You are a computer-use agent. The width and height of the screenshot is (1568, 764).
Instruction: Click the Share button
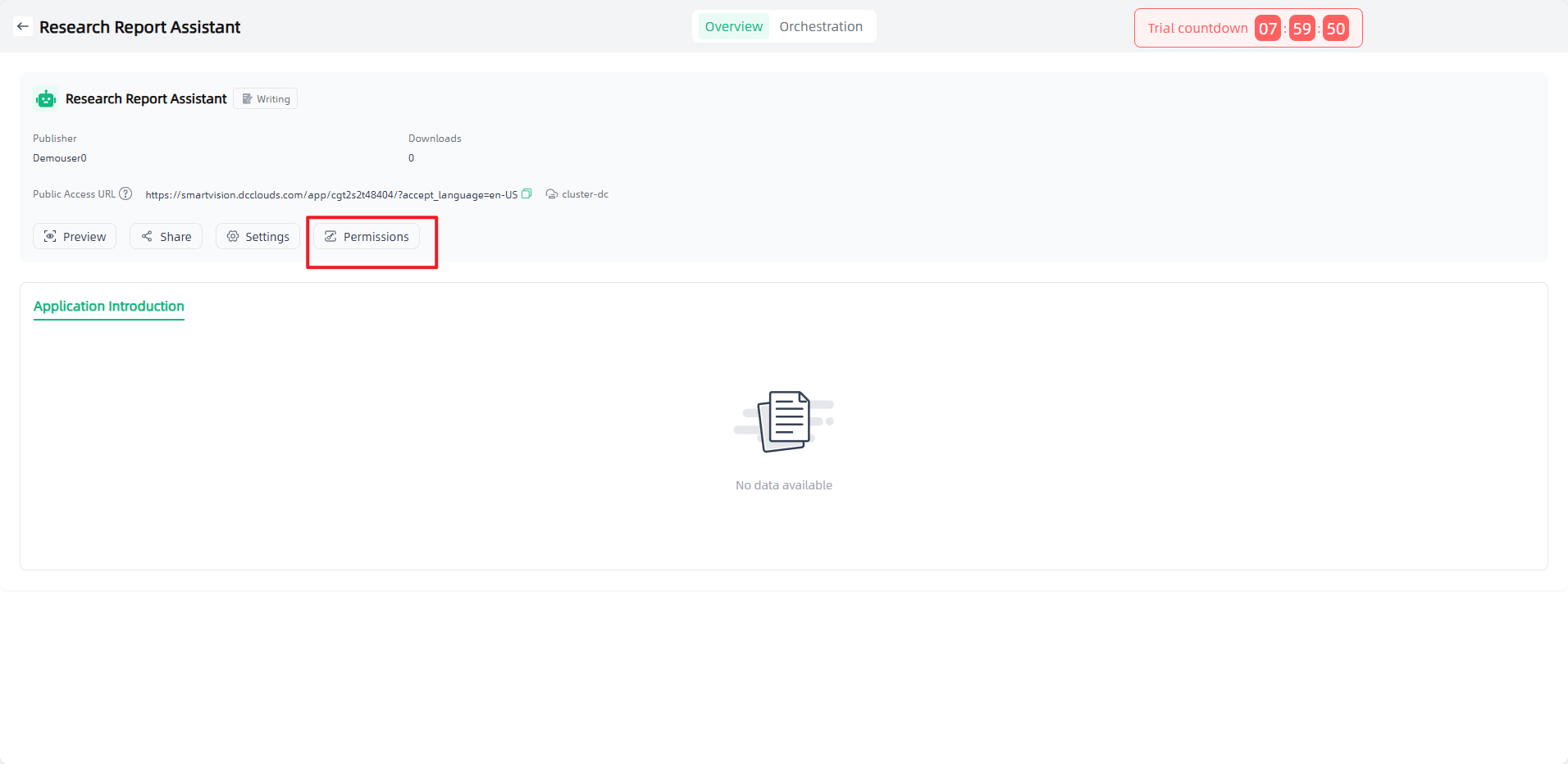(166, 237)
